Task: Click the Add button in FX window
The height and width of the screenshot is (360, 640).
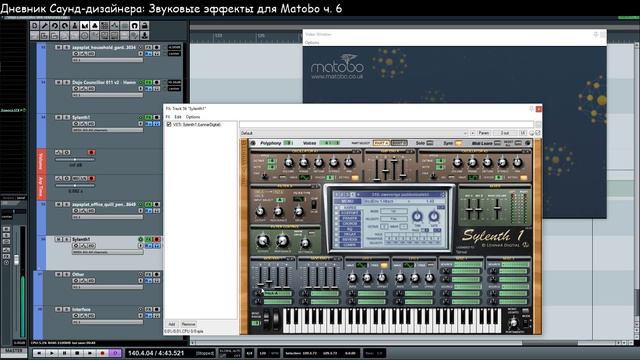Action: pos(172,324)
